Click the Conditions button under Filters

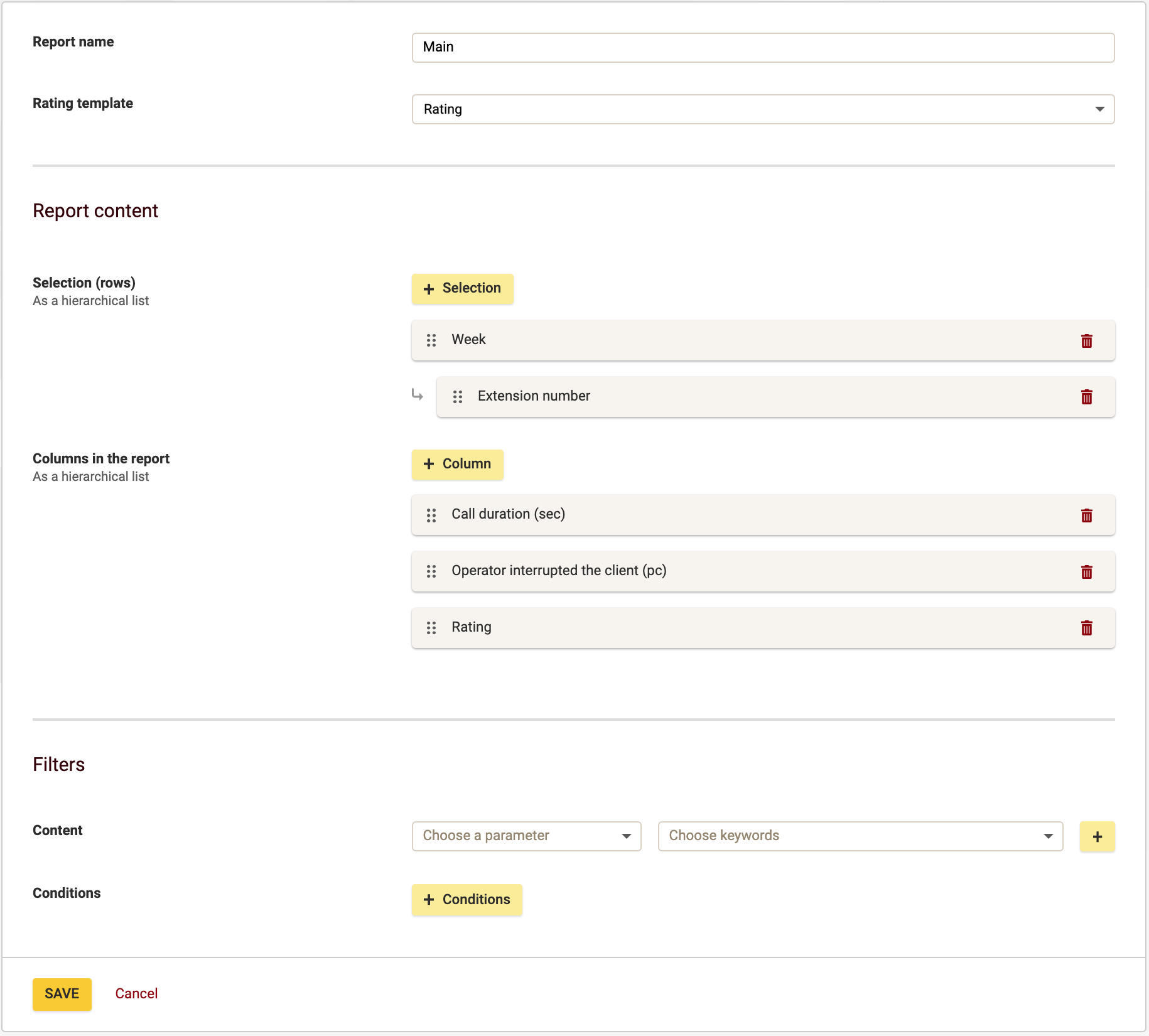(x=467, y=899)
